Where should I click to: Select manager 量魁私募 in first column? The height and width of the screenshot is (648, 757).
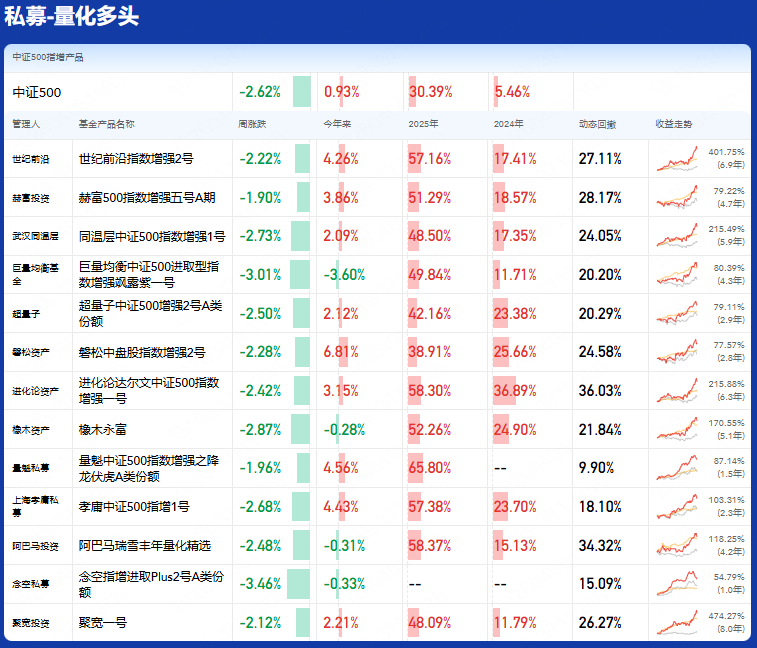(29, 468)
